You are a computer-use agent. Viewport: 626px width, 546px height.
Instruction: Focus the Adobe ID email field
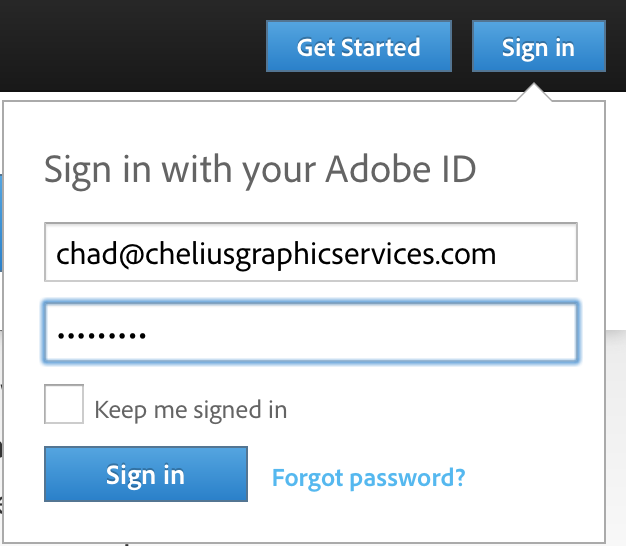(310, 253)
